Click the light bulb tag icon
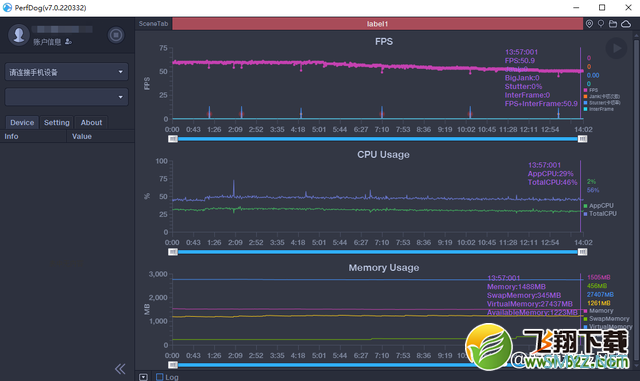The width and height of the screenshot is (640, 381). point(601,24)
